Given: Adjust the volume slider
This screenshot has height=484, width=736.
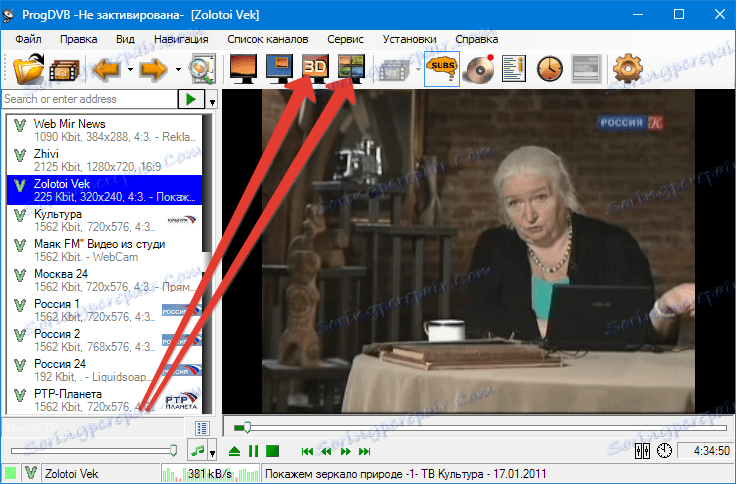Looking at the screenshot, I should point(94,451).
